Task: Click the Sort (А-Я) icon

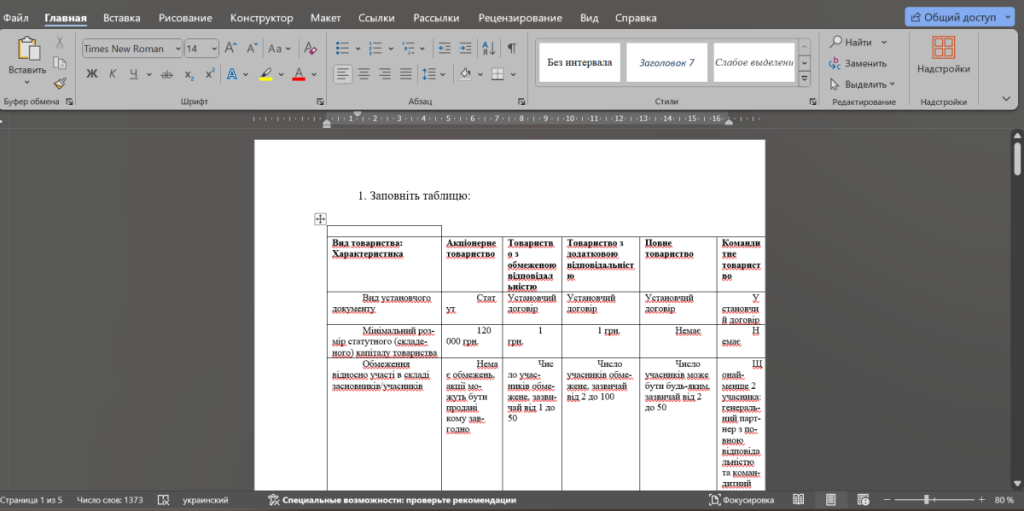Action: (489, 48)
